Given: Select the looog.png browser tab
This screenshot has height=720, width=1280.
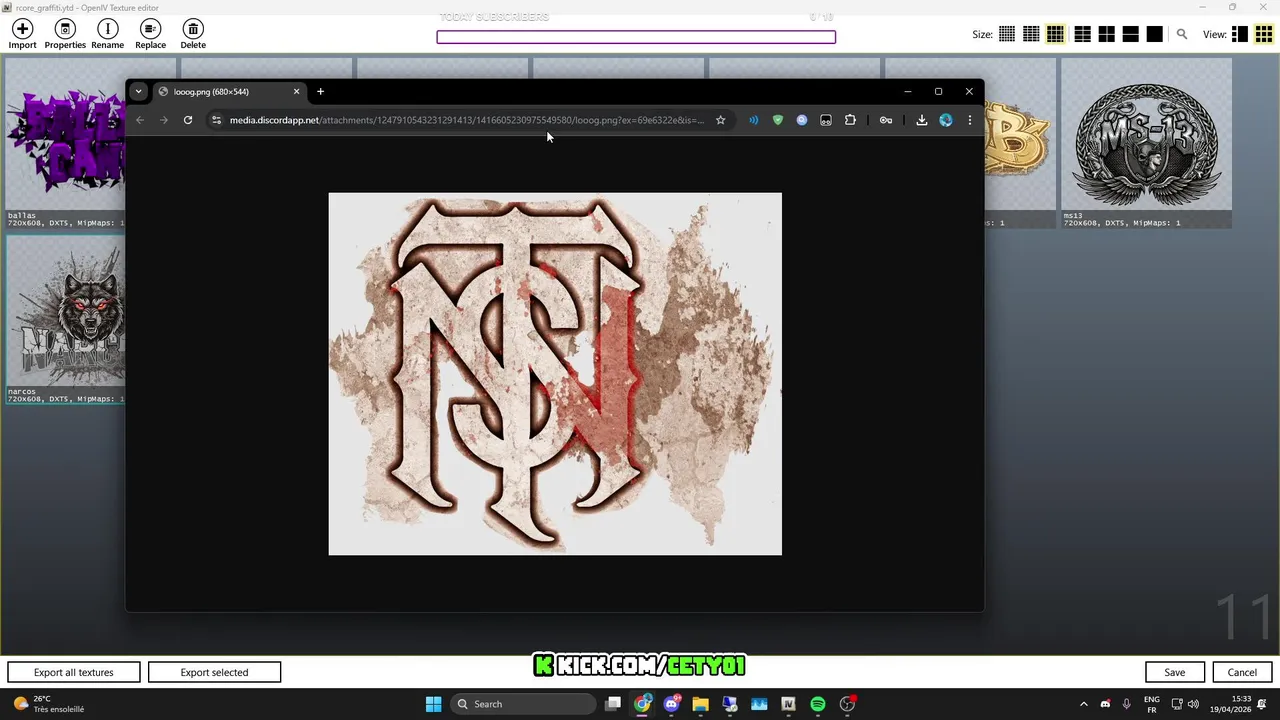Looking at the screenshot, I should (230, 91).
